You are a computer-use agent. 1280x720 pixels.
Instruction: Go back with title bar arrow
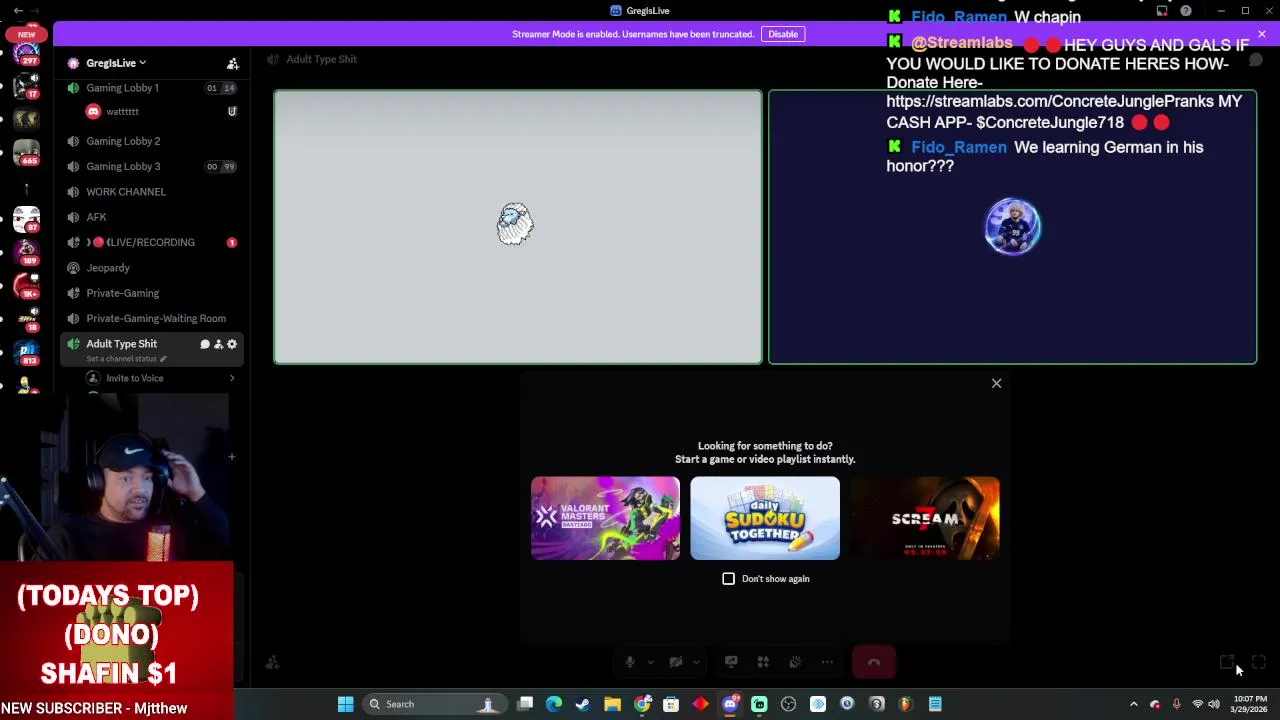point(18,11)
